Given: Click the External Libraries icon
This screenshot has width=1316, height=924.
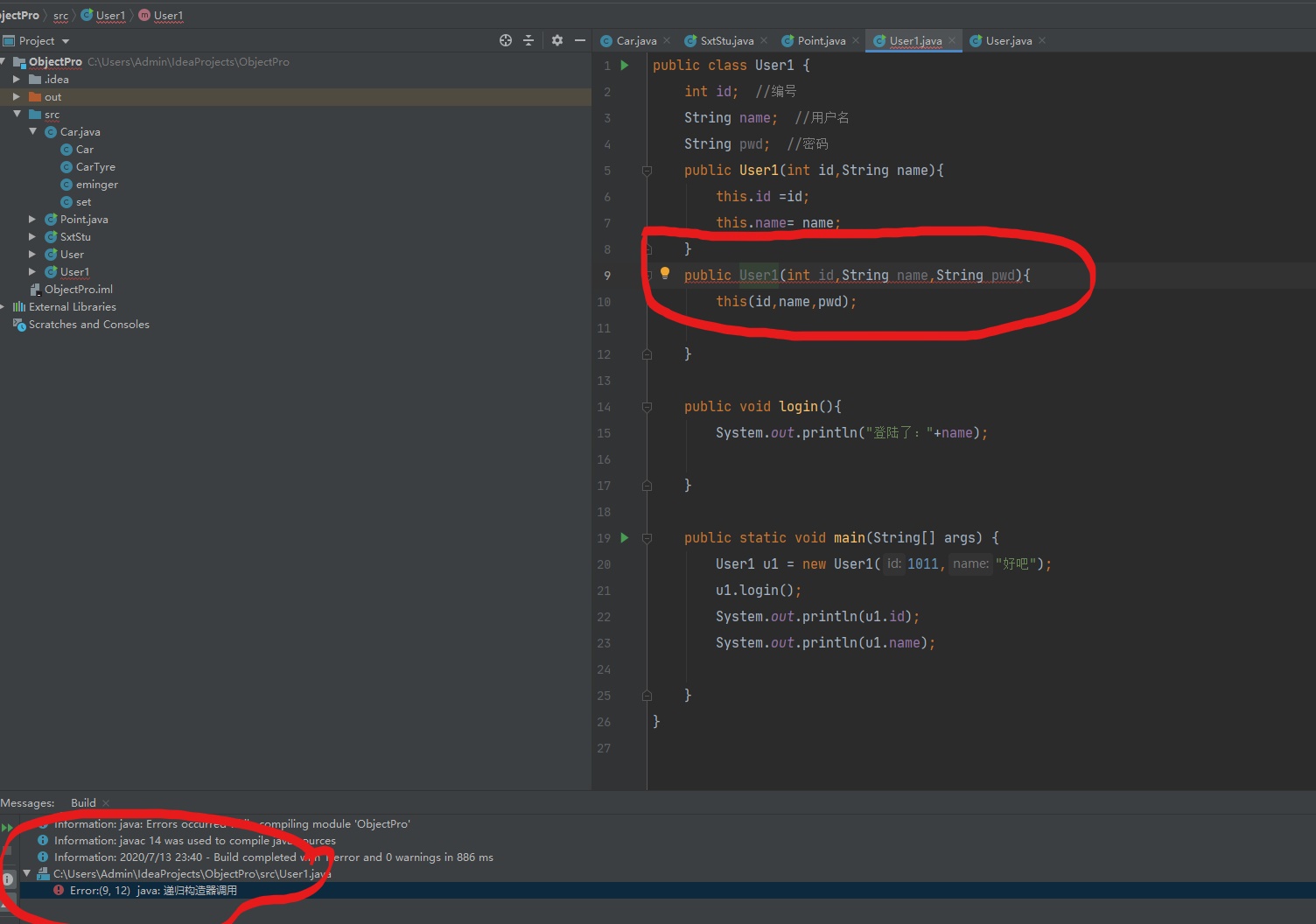Looking at the screenshot, I should (x=19, y=307).
